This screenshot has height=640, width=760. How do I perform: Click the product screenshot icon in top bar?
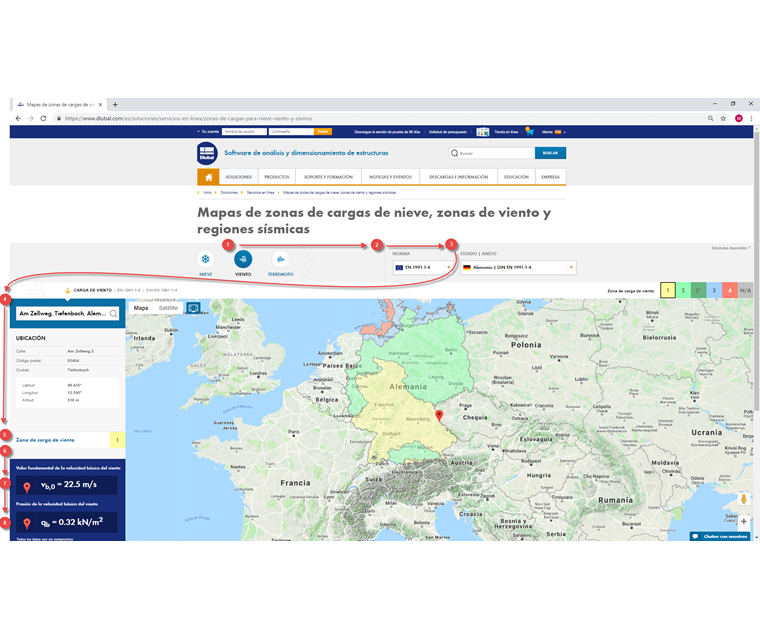coord(482,131)
